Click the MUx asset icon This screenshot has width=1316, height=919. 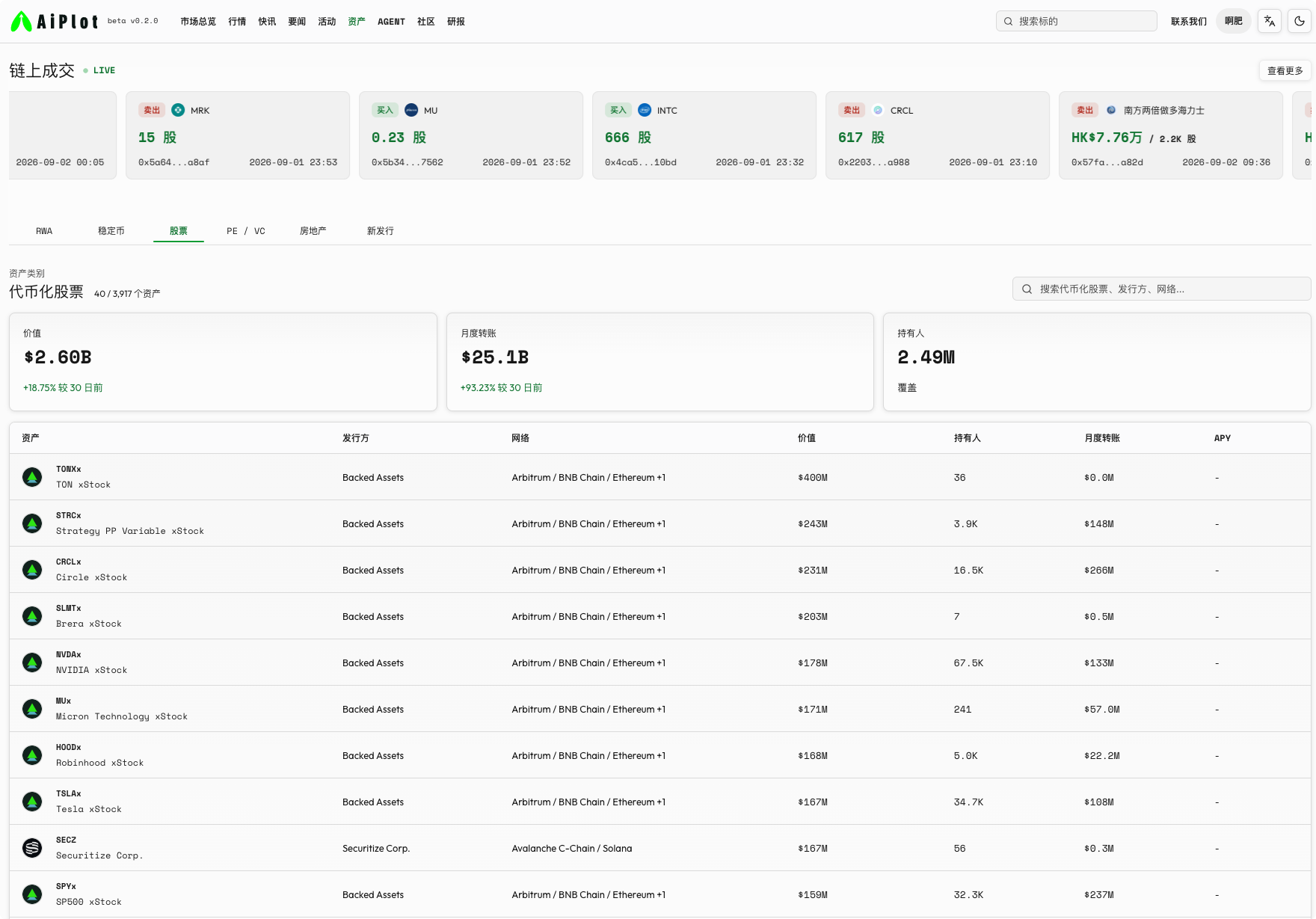click(32, 709)
